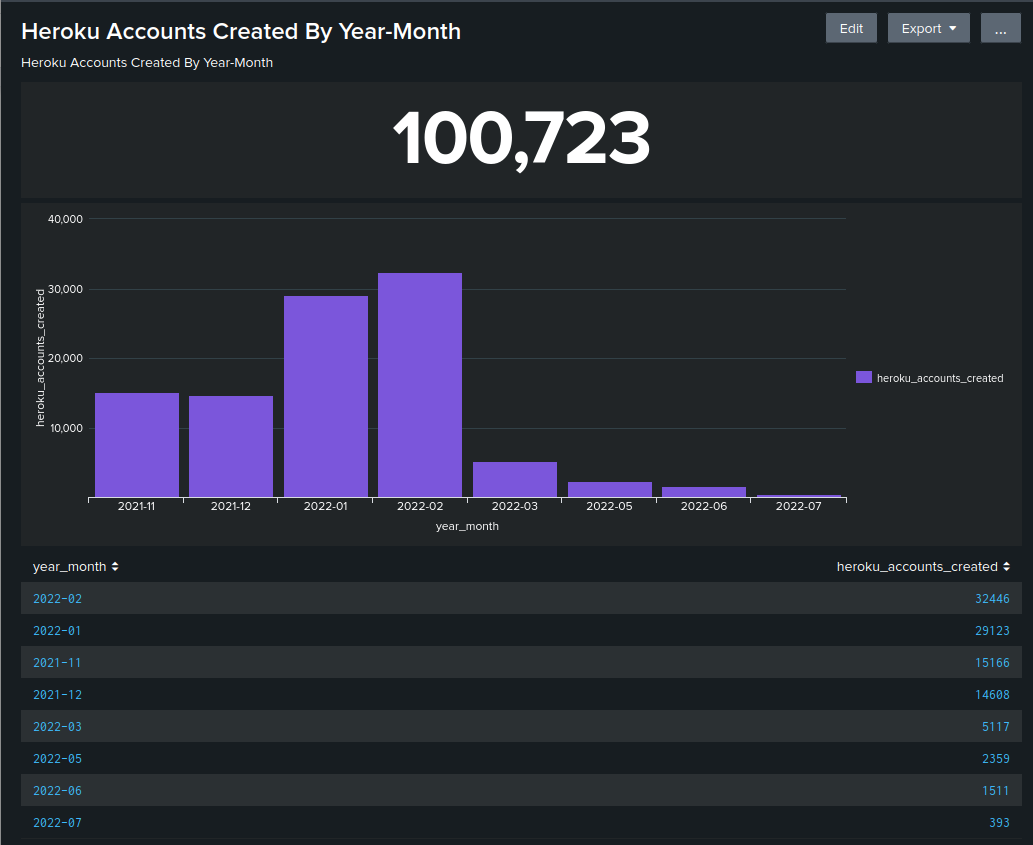Viewport: 1033px width, 845px height.
Task: Open the more options ellipsis menu
Action: pyautogui.click(x=1000, y=28)
